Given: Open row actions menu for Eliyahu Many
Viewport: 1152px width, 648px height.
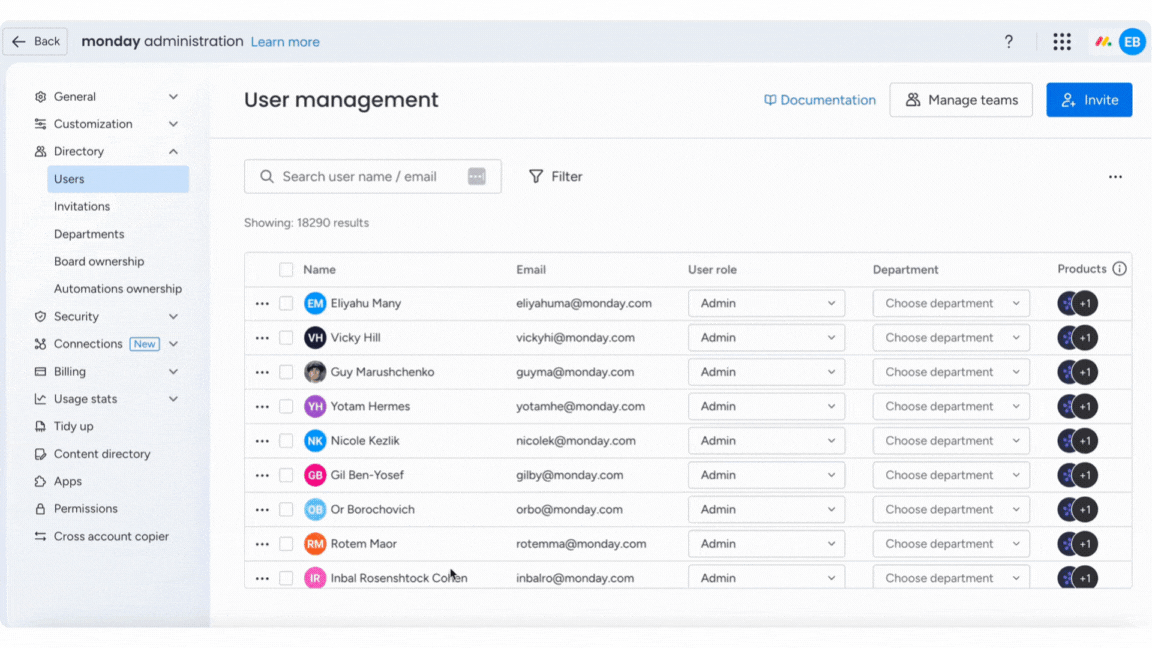Looking at the screenshot, I should pyautogui.click(x=262, y=303).
